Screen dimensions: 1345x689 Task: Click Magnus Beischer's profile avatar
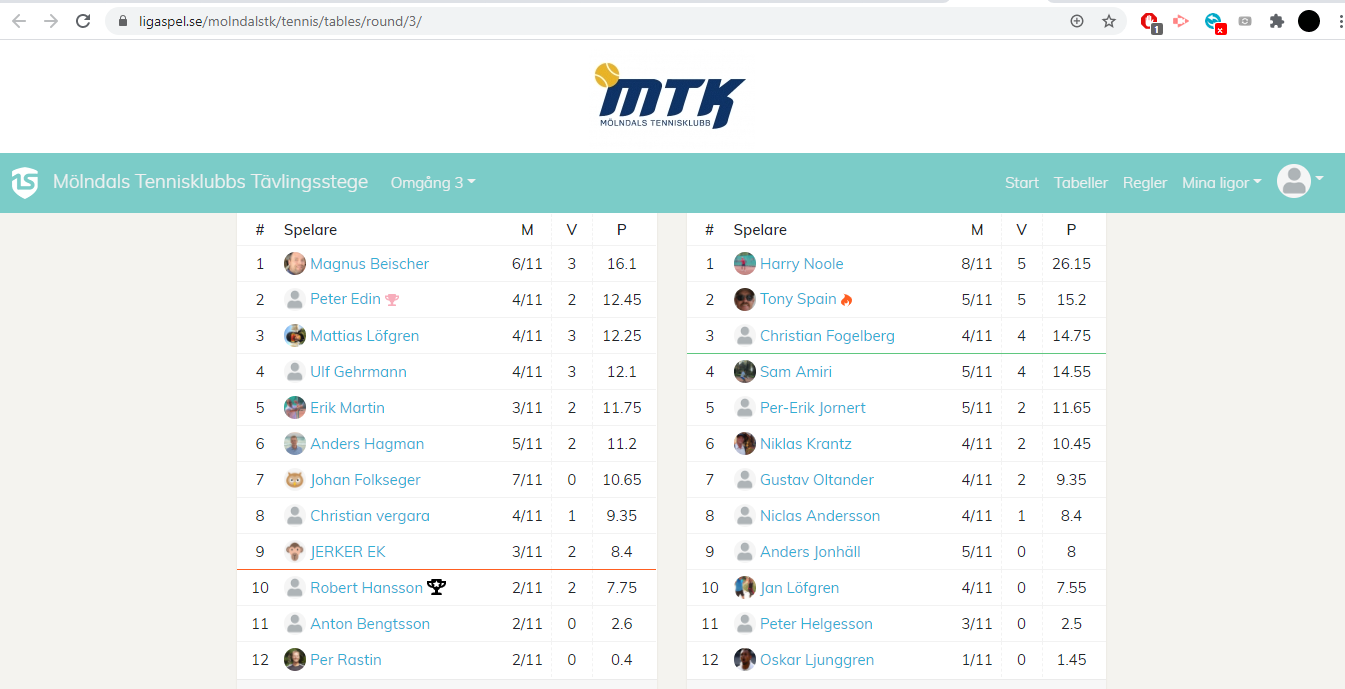click(x=294, y=264)
